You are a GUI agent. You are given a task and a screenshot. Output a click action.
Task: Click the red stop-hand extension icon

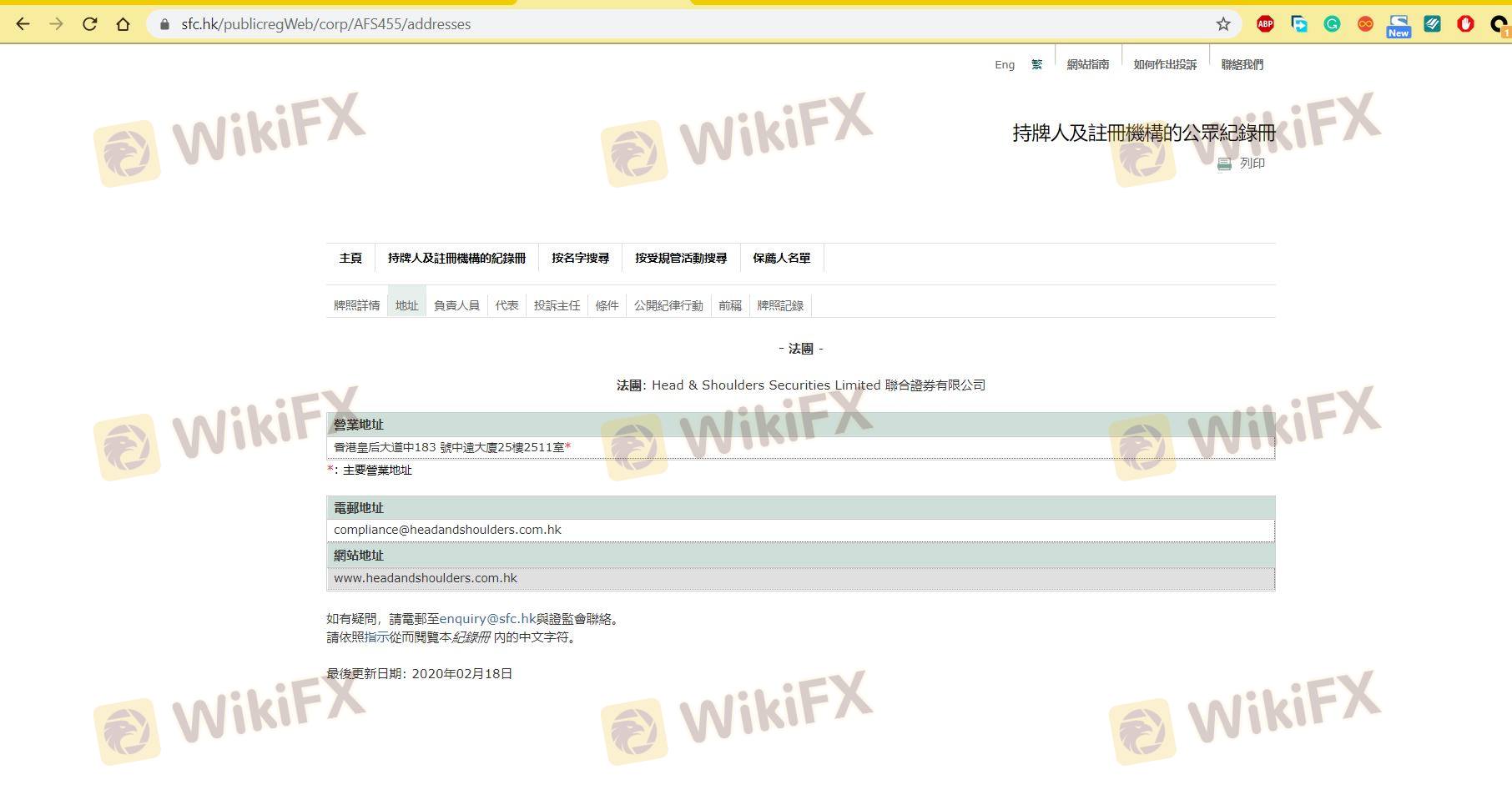(x=1465, y=24)
